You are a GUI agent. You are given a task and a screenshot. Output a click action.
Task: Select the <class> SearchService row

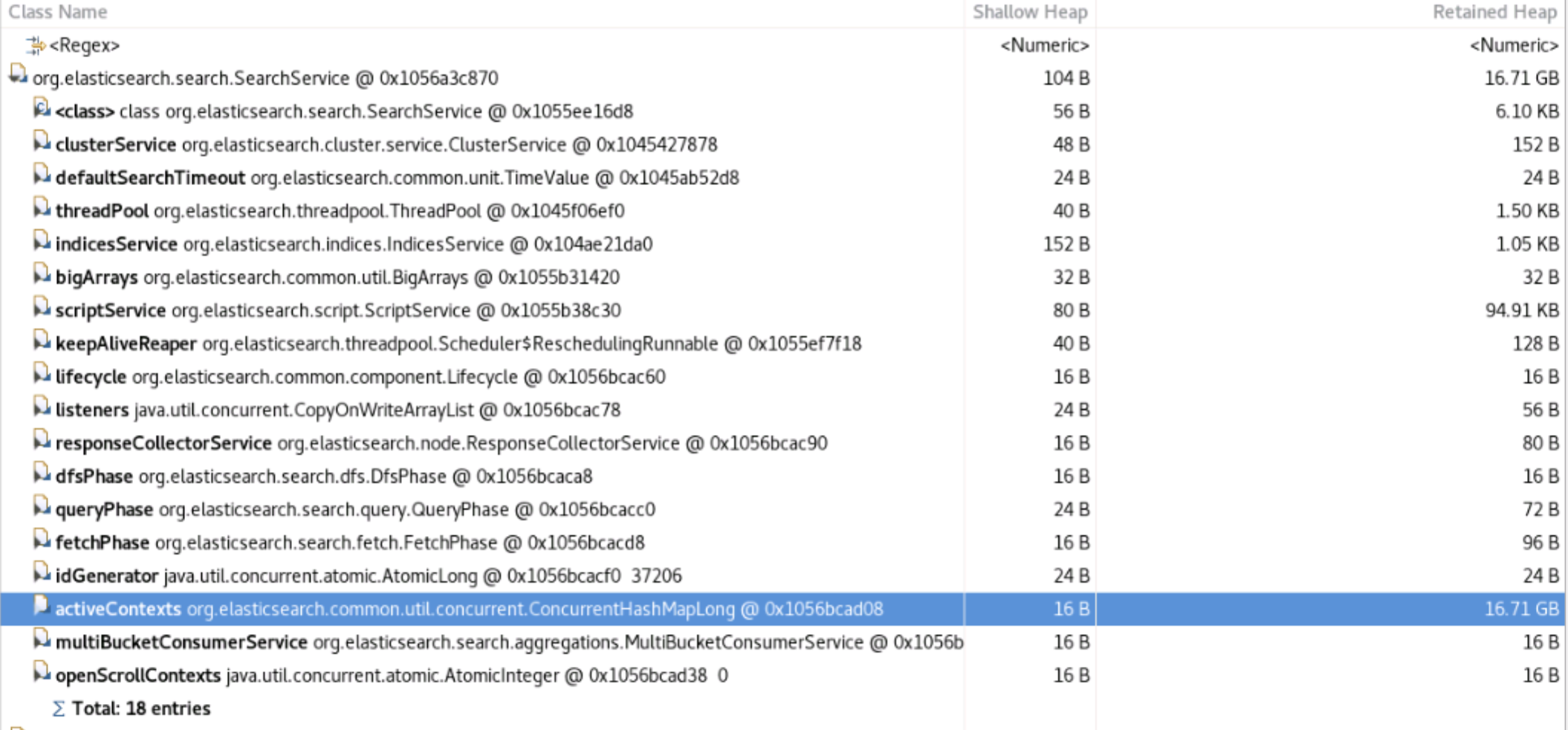click(x=783, y=112)
